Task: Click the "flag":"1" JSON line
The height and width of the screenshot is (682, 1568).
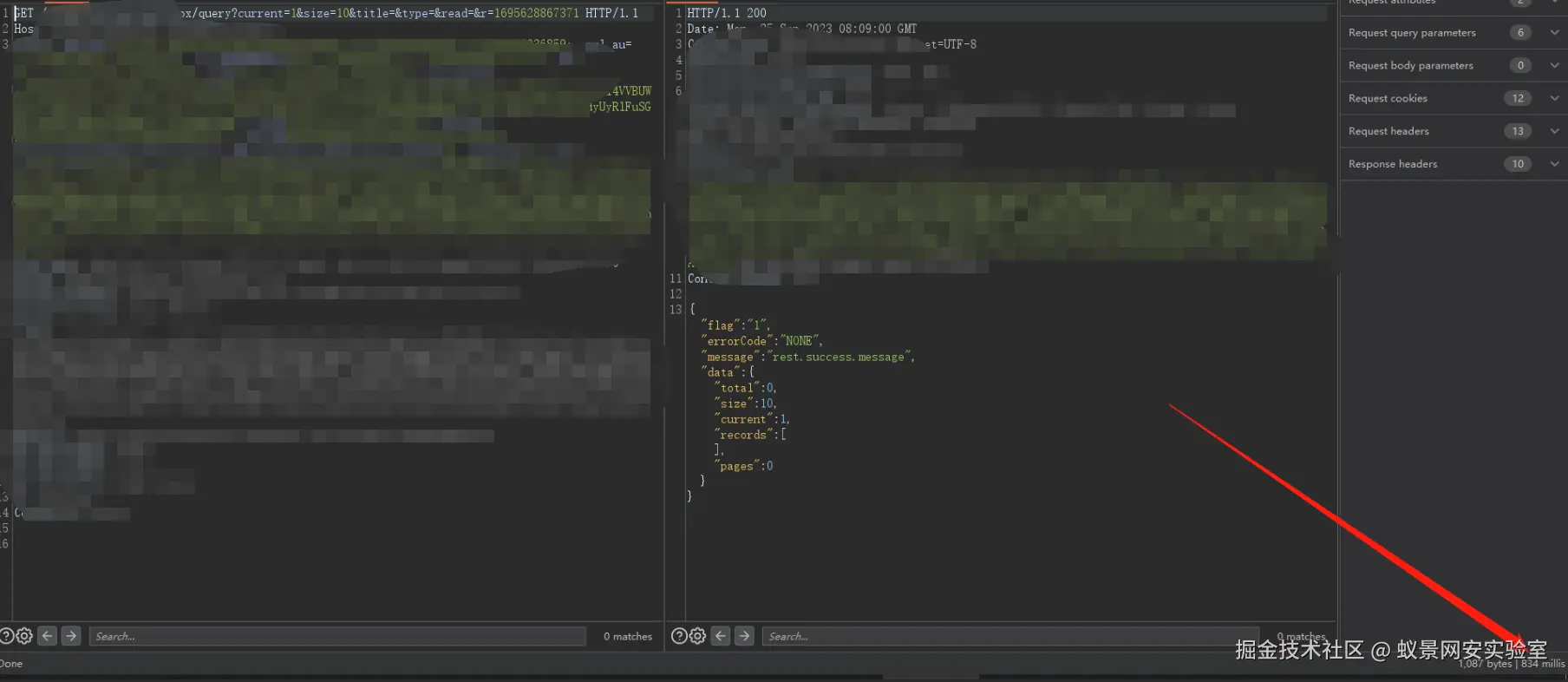Action: pos(735,325)
